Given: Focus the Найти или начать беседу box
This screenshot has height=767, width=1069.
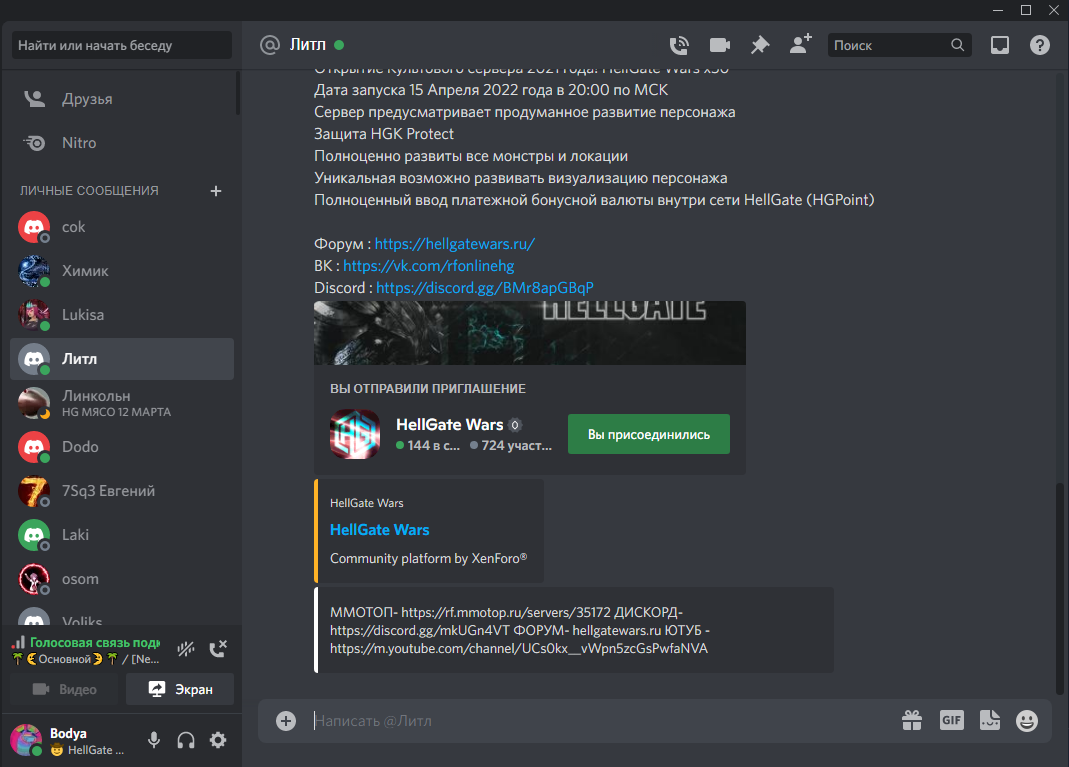Looking at the screenshot, I should 122,45.
